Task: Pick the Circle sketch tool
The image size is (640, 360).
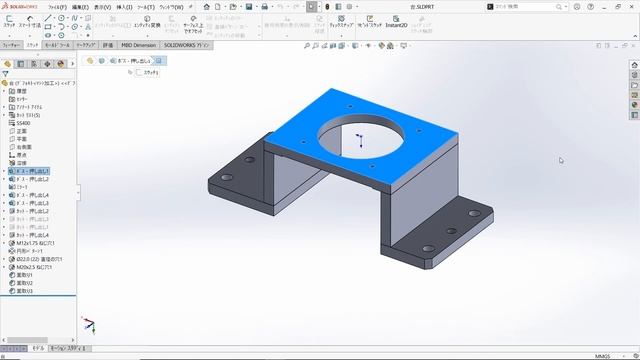Action: (61, 18)
